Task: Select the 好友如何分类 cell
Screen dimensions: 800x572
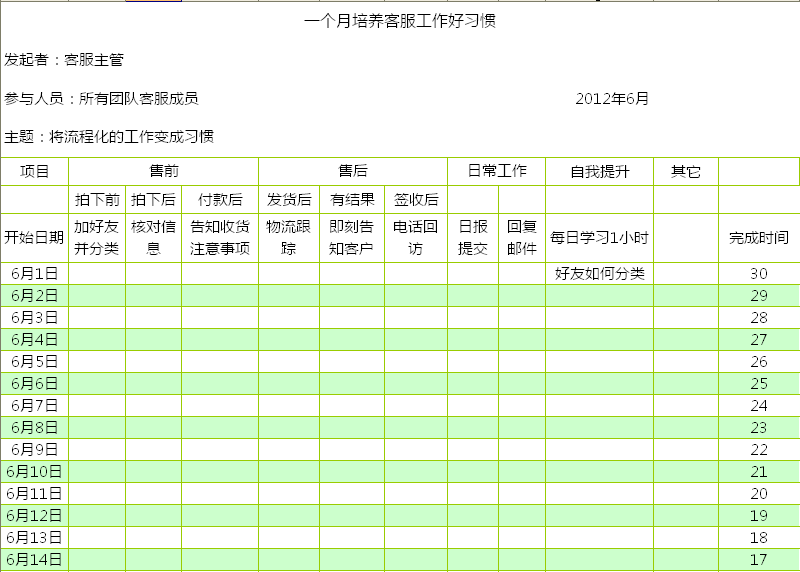Action: pos(599,274)
